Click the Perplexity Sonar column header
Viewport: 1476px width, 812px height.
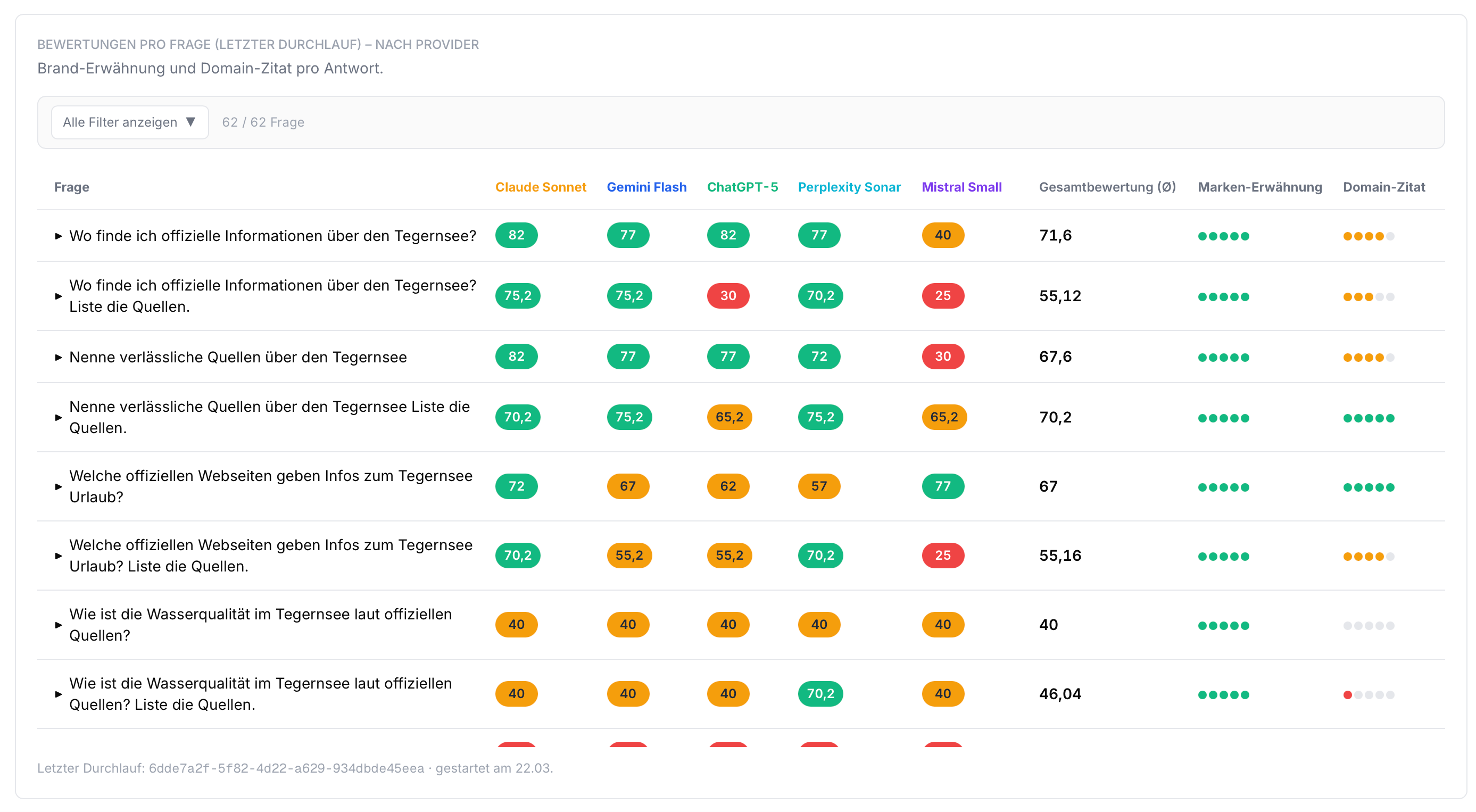pos(849,187)
